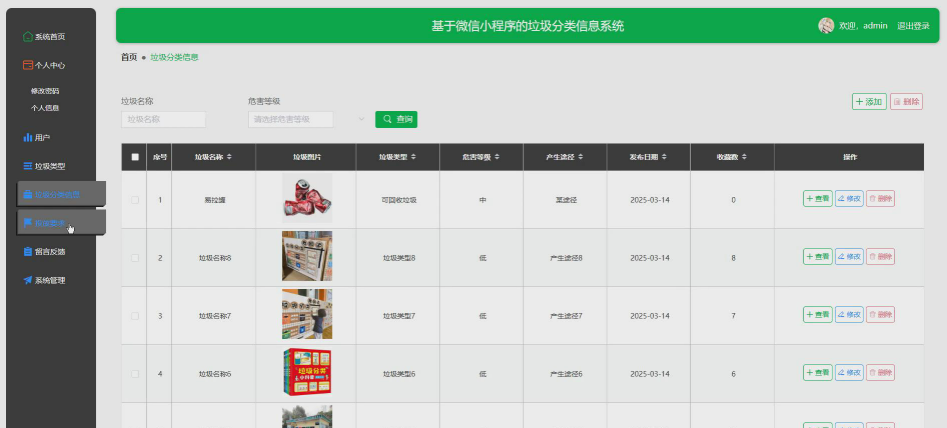Click the card icon beside 个人中心
The image size is (947, 428).
click(x=27, y=65)
